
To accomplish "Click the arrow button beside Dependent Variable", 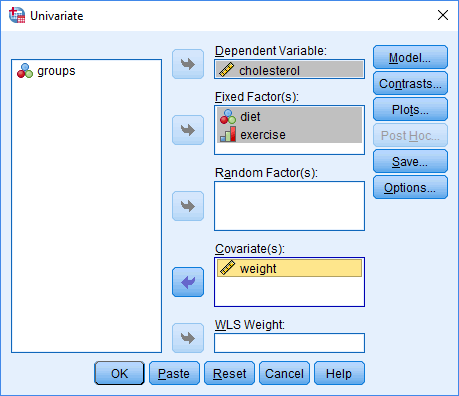I will coord(188,64).
